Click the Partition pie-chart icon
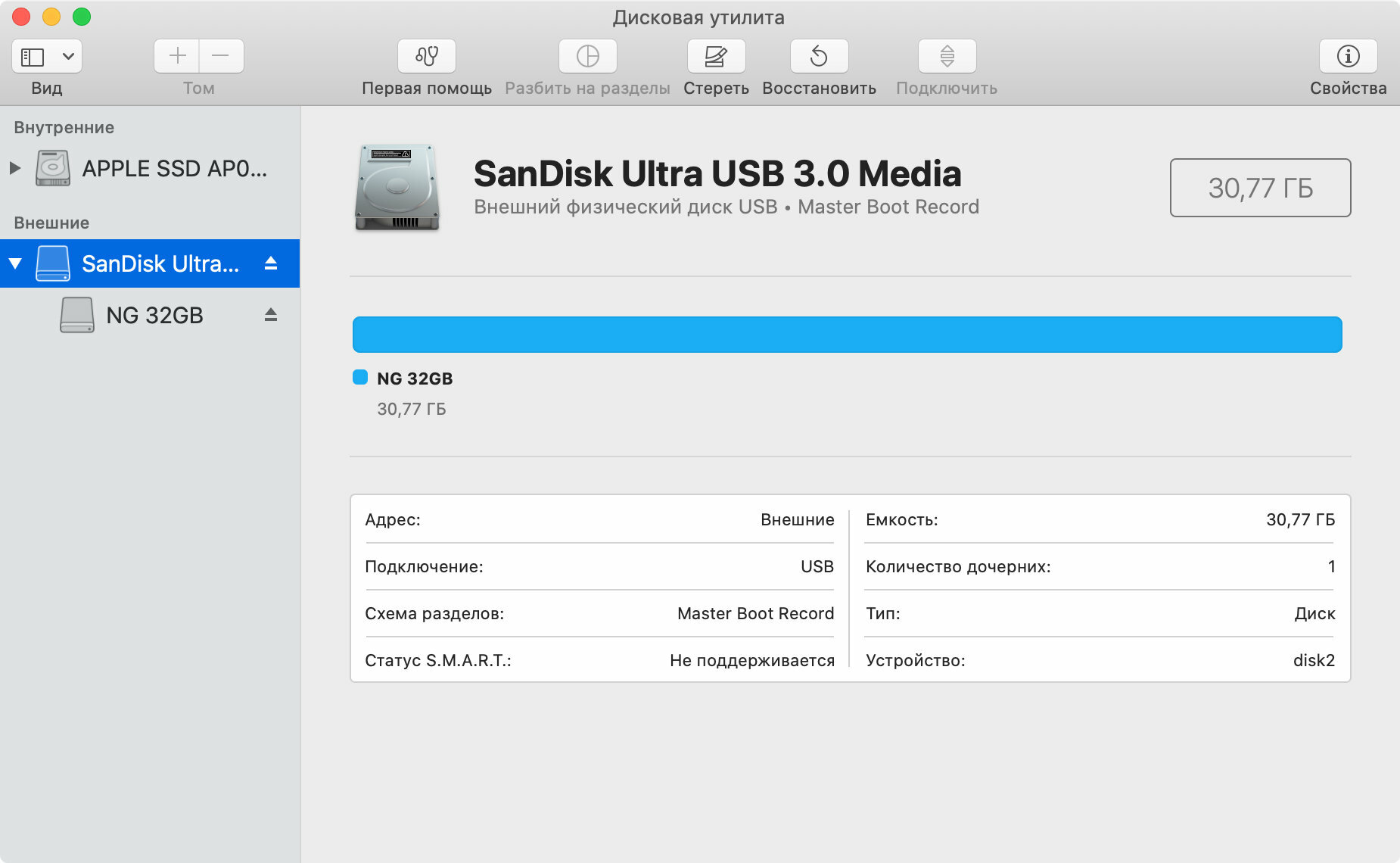1400x863 pixels. [x=588, y=56]
